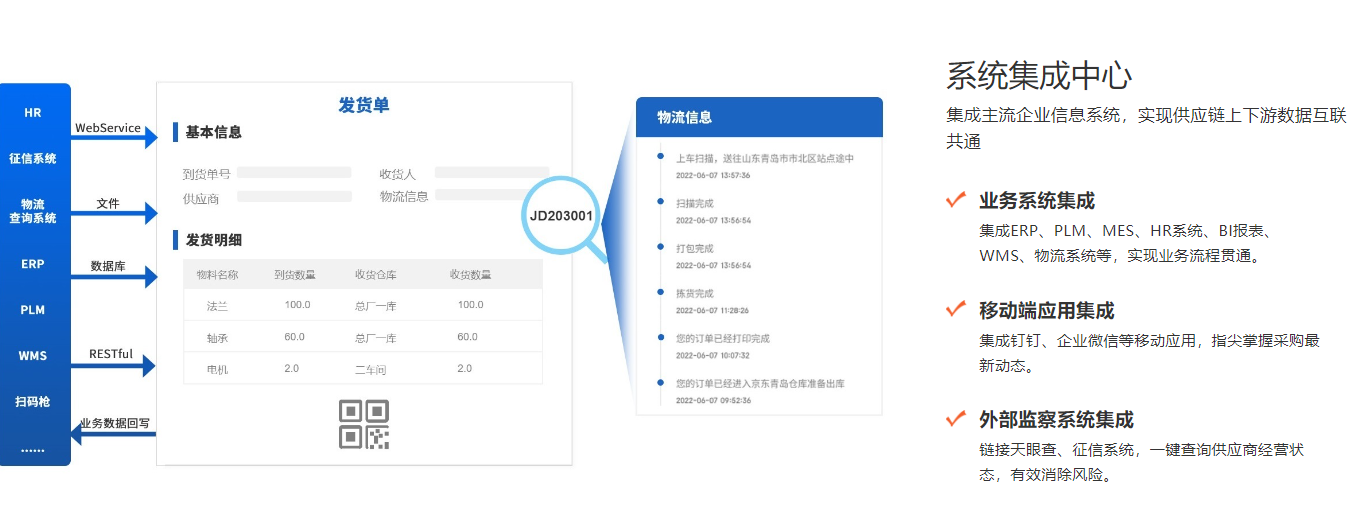
Task: Click the checkmark icon beside 移动端应用集成
Action: pyautogui.click(x=955, y=309)
